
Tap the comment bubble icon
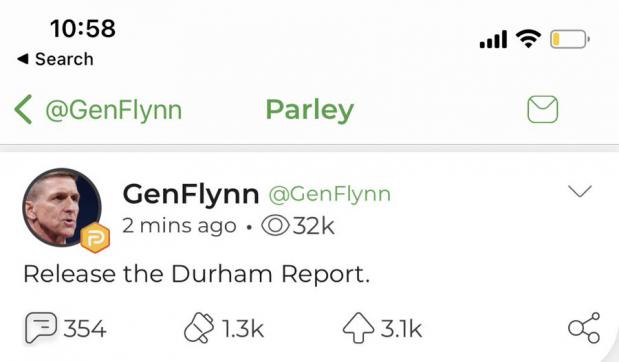pyautogui.click(x=41, y=327)
